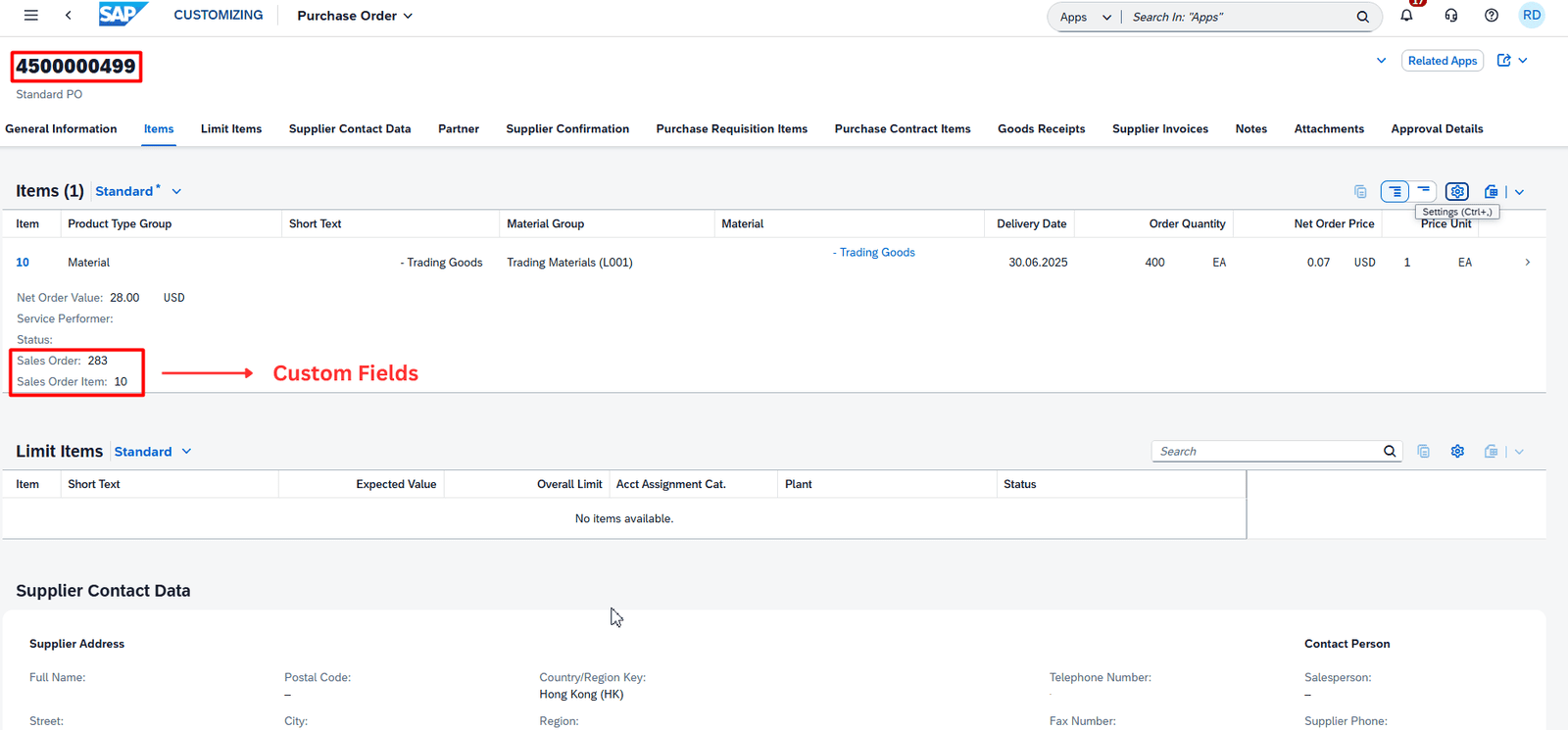
Task: Open the SAP hamburger navigation menu
Action: point(31,16)
